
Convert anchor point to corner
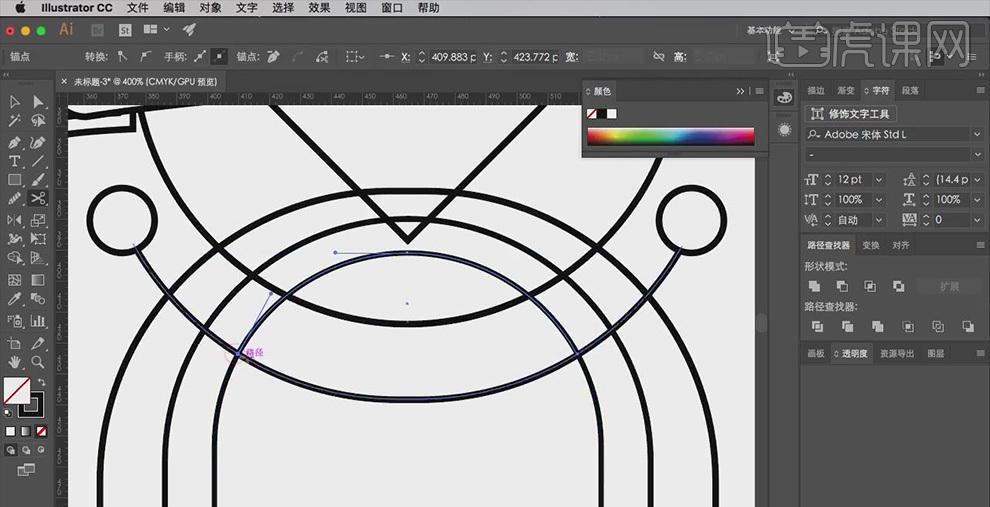122,57
